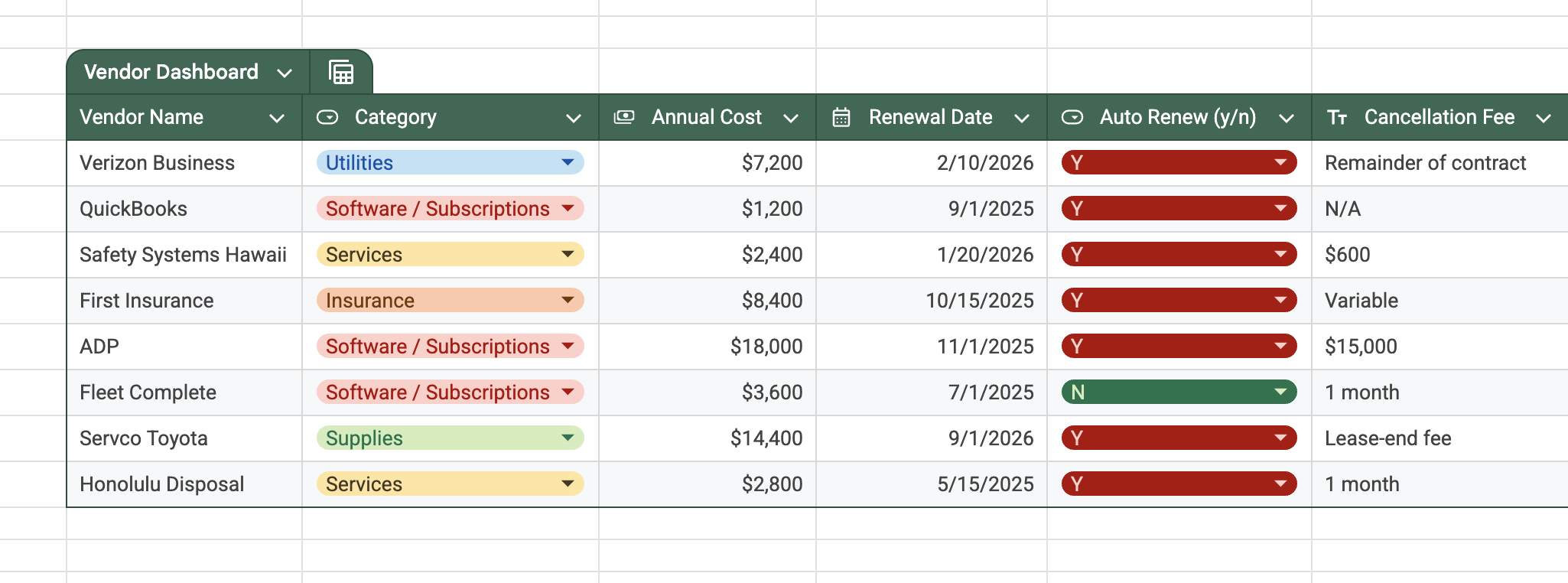Select the Vendor Dashboard table title

click(171, 72)
